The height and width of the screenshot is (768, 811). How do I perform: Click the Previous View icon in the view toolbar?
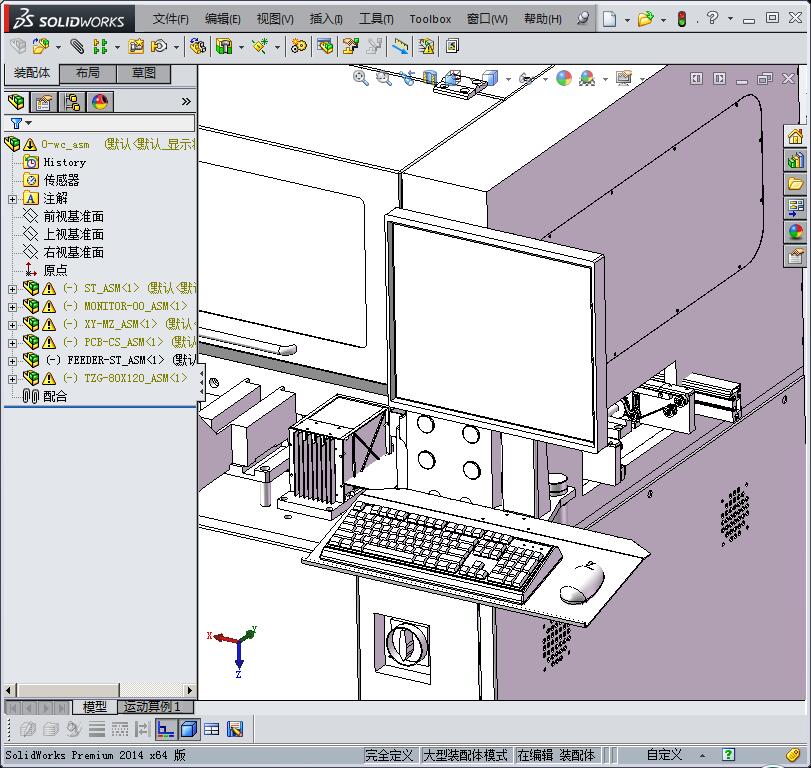pyautogui.click(x=408, y=78)
